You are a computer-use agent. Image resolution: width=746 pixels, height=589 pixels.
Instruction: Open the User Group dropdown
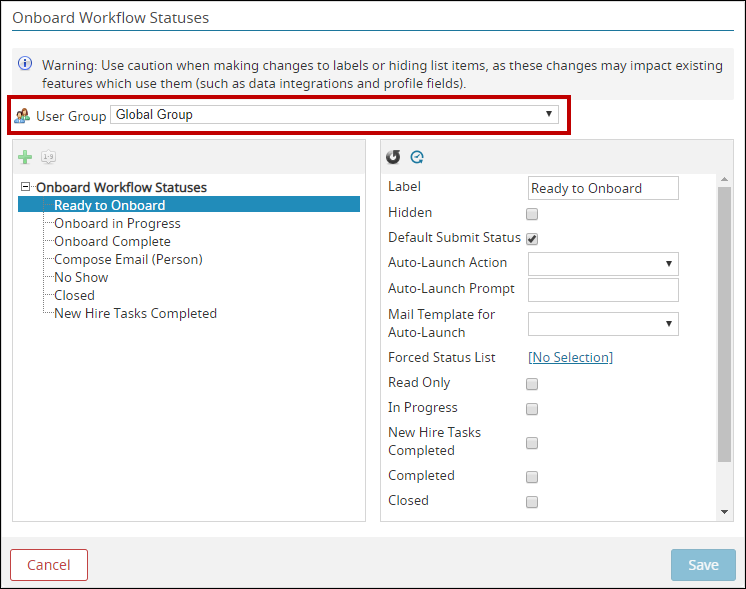tap(334, 115)
